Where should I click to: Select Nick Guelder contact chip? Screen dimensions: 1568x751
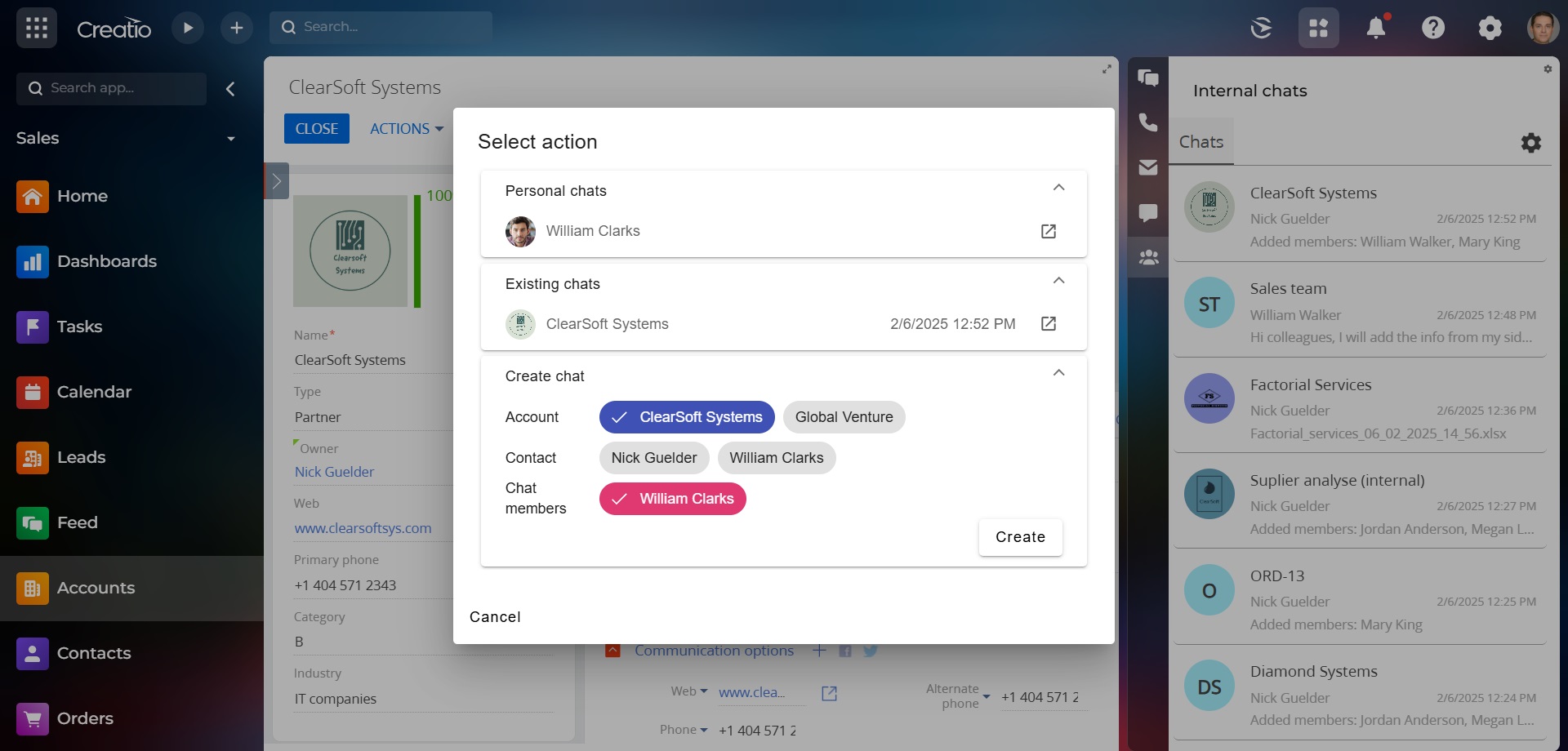pyautogui.click(x=654, y=458)
